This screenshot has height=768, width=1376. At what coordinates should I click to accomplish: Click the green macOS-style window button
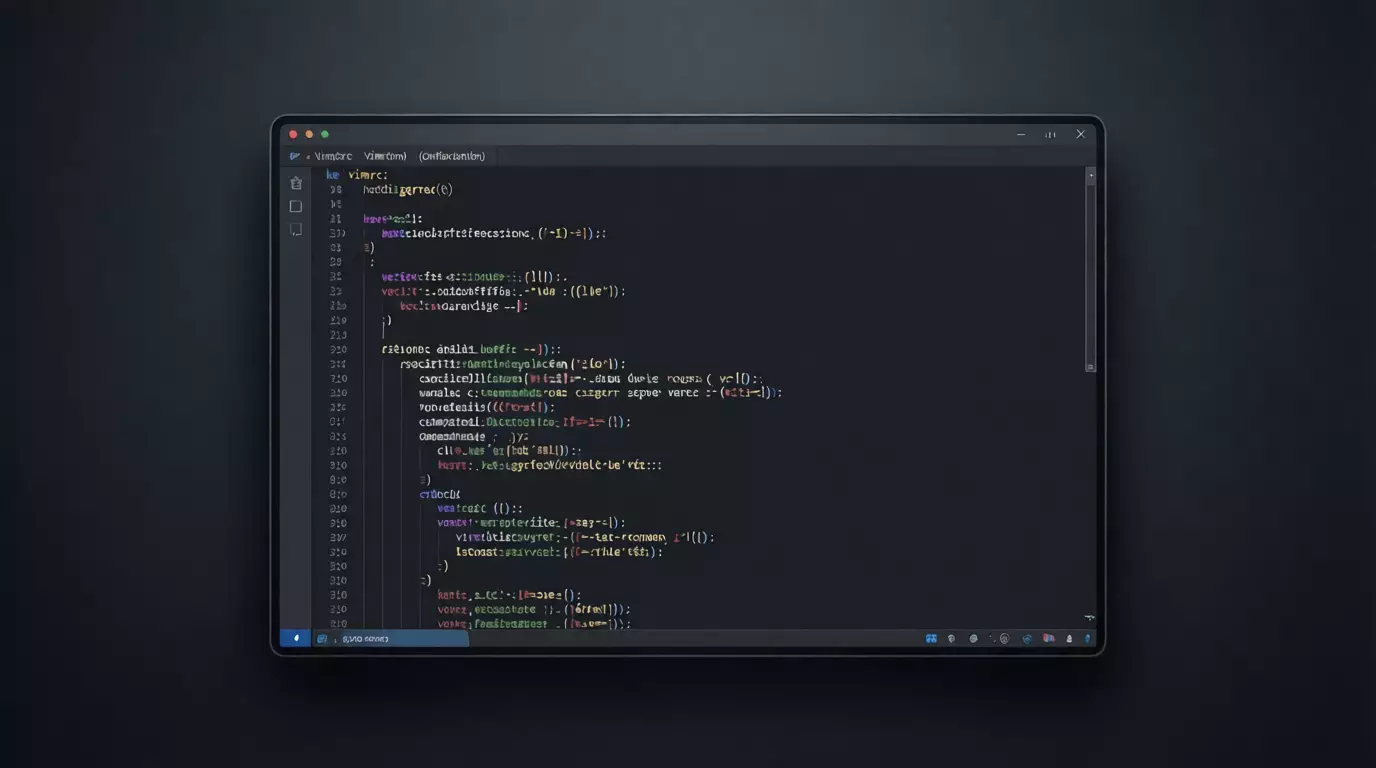pos(325,134)
